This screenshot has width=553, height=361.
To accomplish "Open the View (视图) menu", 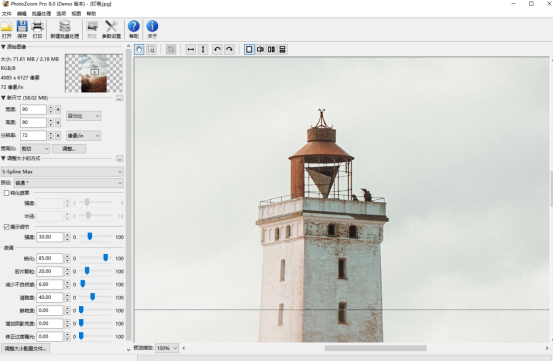I will [76, 13].
